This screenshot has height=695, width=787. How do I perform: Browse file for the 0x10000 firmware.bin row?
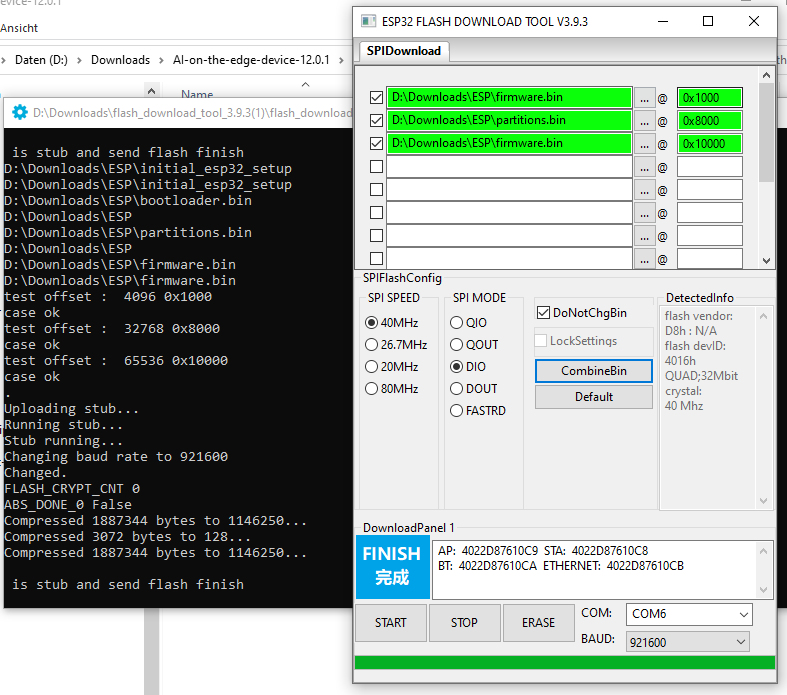644,144
